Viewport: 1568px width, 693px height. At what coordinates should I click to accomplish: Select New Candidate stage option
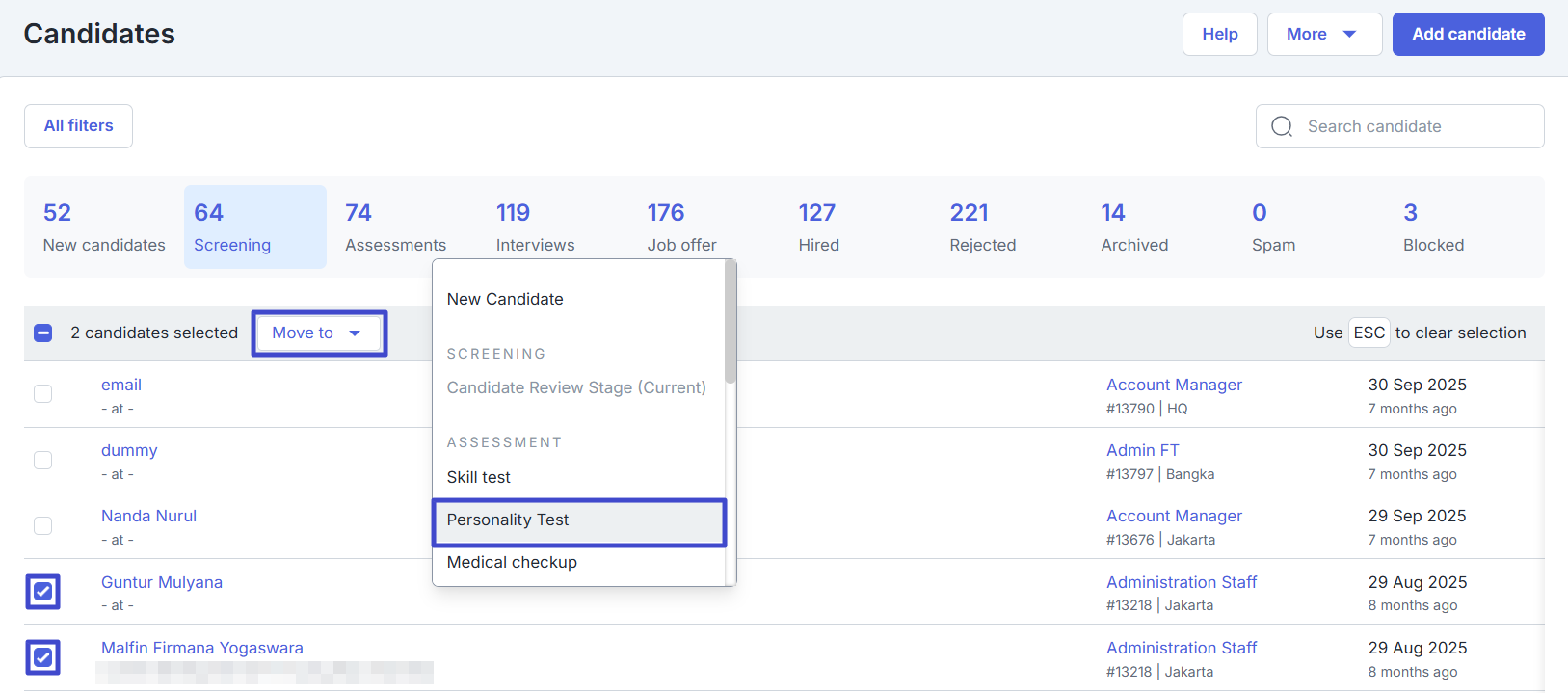pos(505,299)
